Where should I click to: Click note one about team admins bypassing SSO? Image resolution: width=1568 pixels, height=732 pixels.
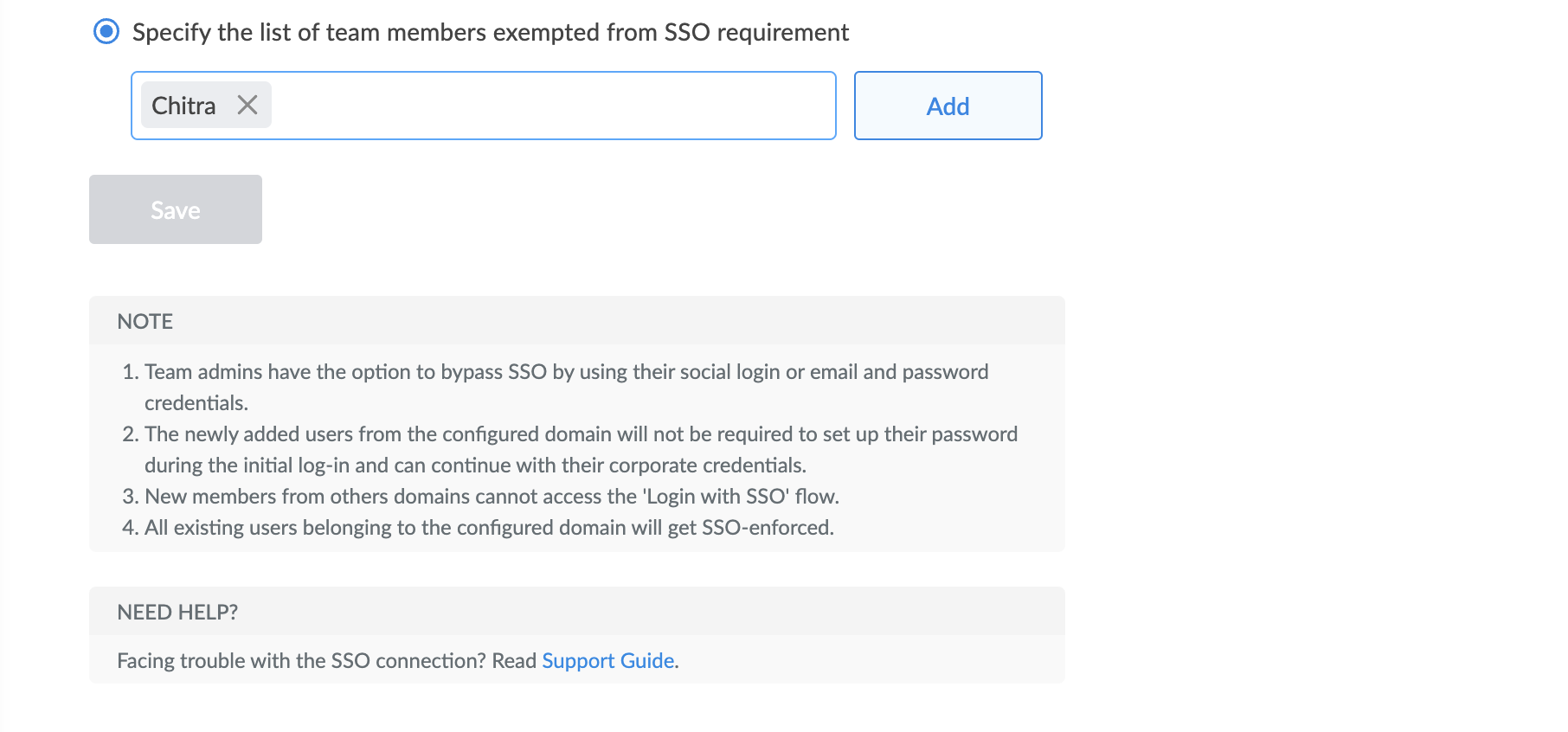point(567,387)
